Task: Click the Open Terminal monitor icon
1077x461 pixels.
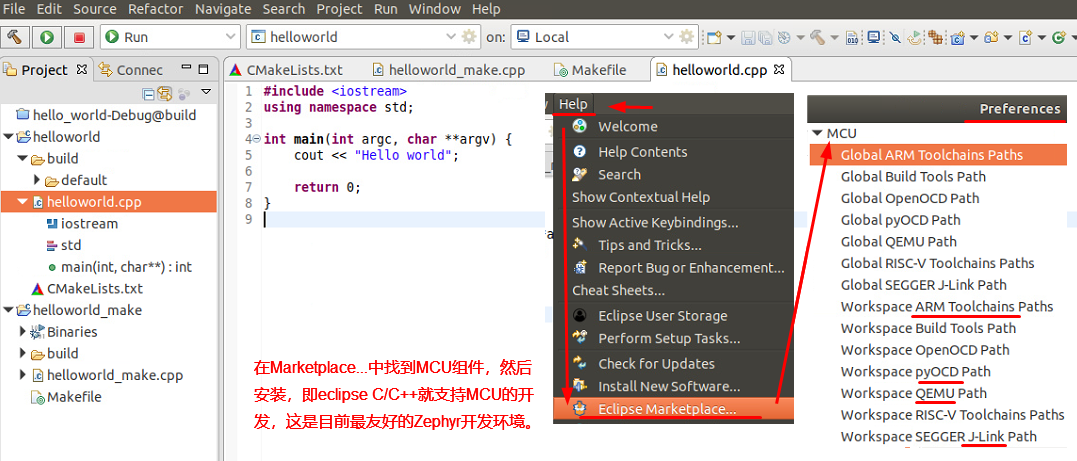Action: [874, 37]
